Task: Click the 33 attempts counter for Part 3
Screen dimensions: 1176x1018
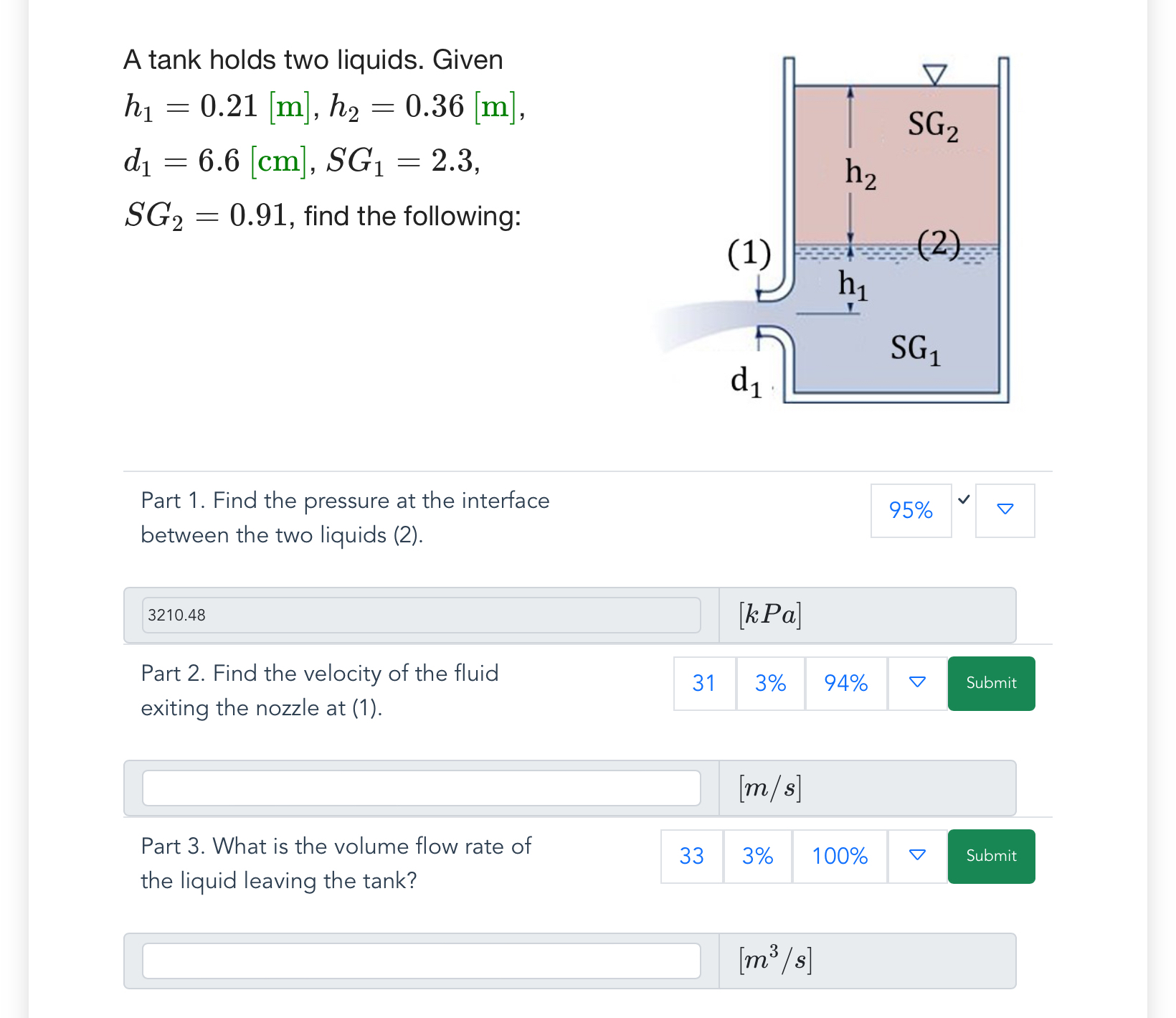Action: click(x=691, y=856)
